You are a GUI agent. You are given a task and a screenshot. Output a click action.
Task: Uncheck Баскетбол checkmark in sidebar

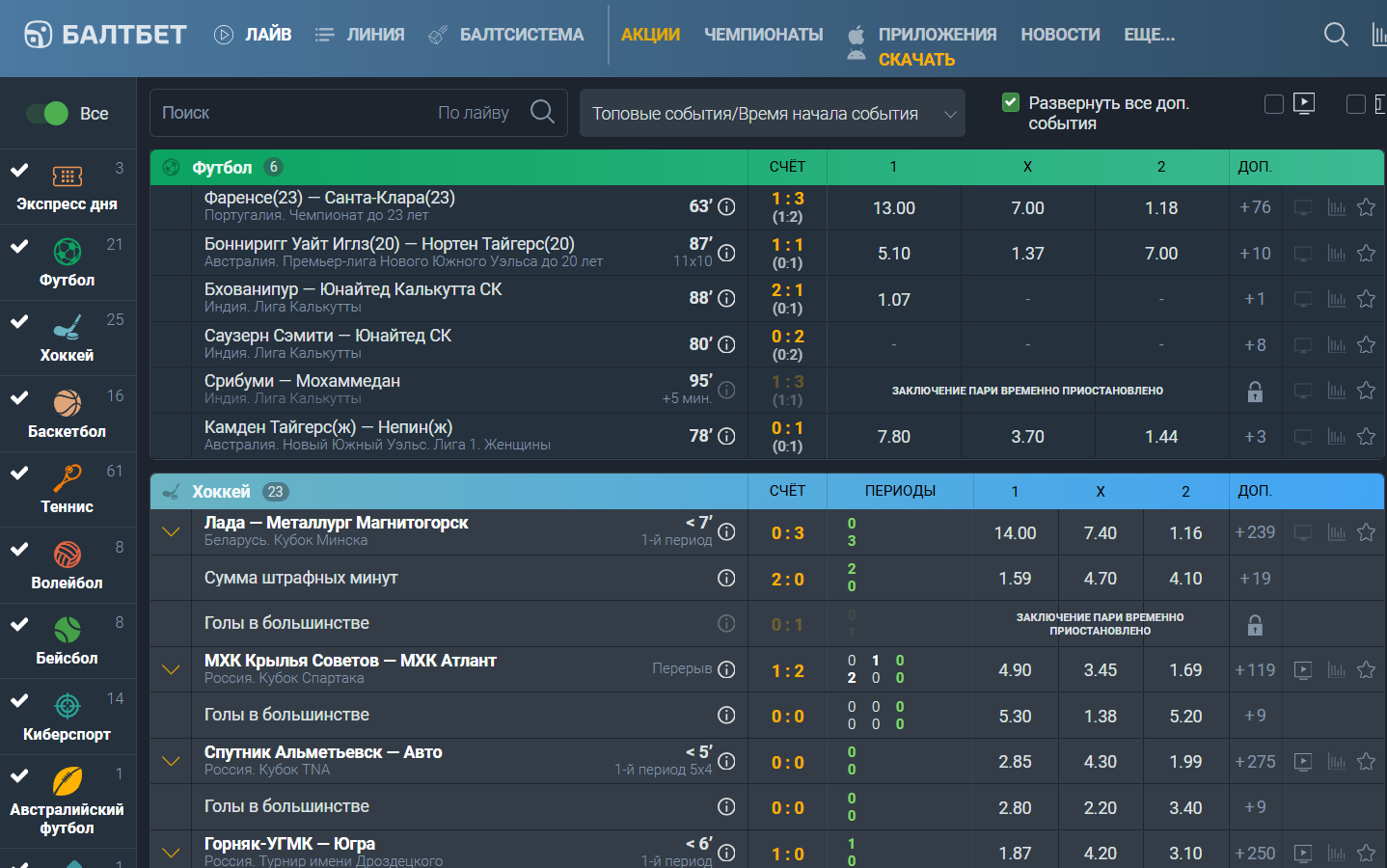[19, 397]
